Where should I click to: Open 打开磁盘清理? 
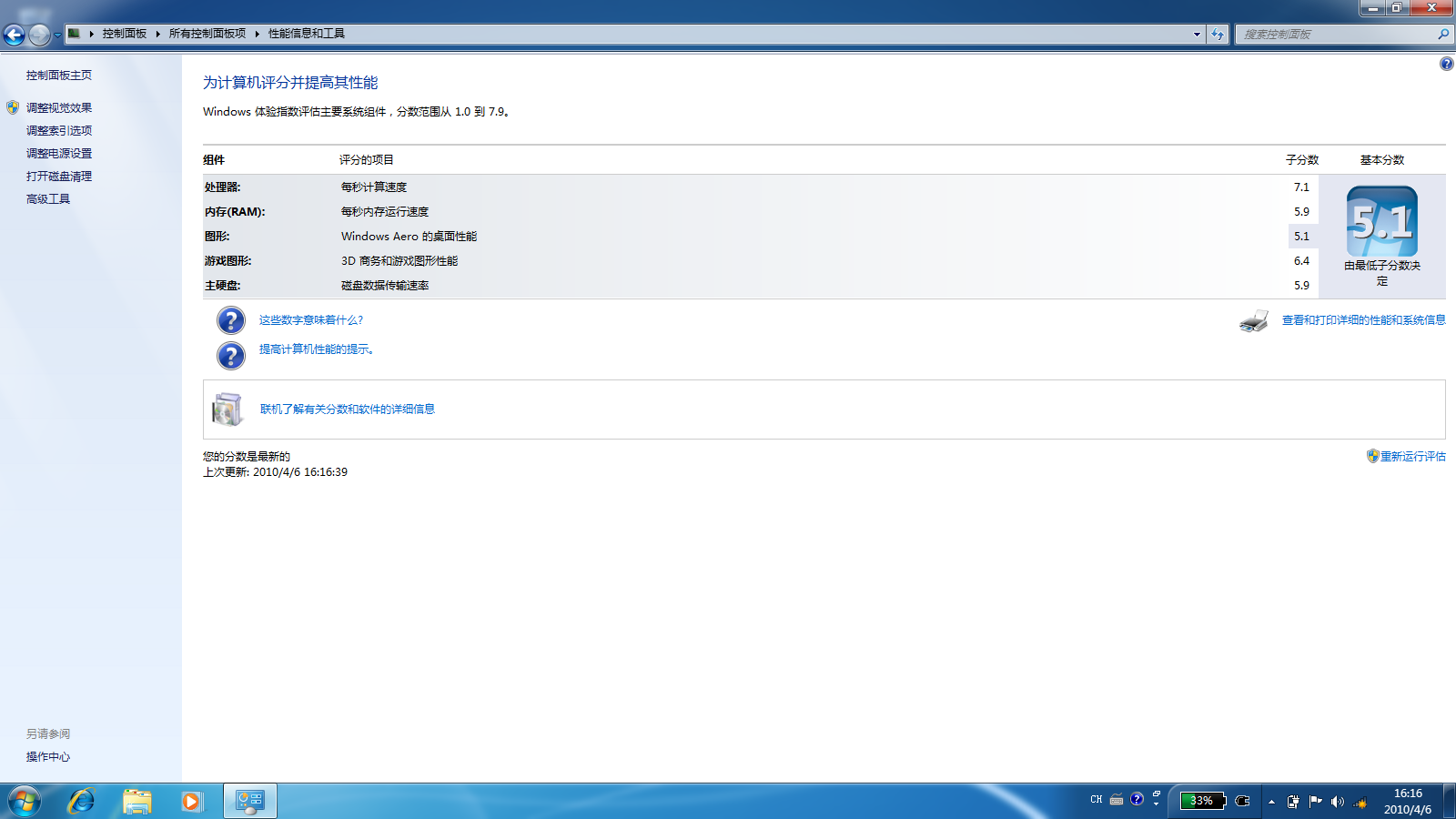pos(59,177)
